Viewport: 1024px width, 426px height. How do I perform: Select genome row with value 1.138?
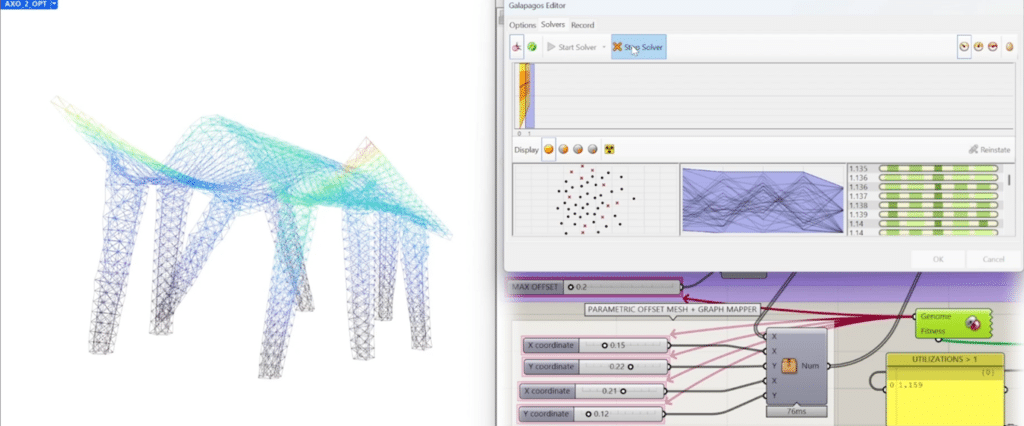coord(922,204)
